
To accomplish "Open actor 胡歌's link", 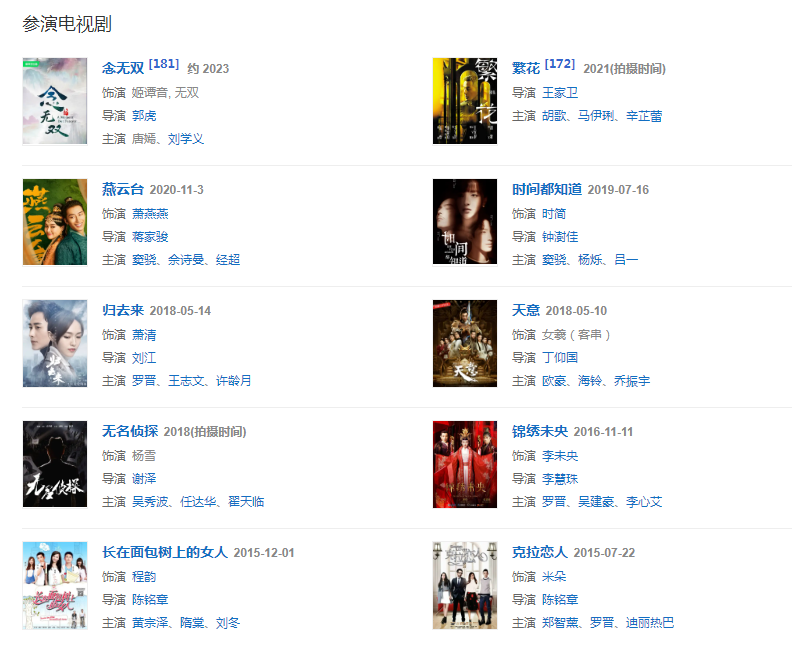I will click(x=554, y=116).
